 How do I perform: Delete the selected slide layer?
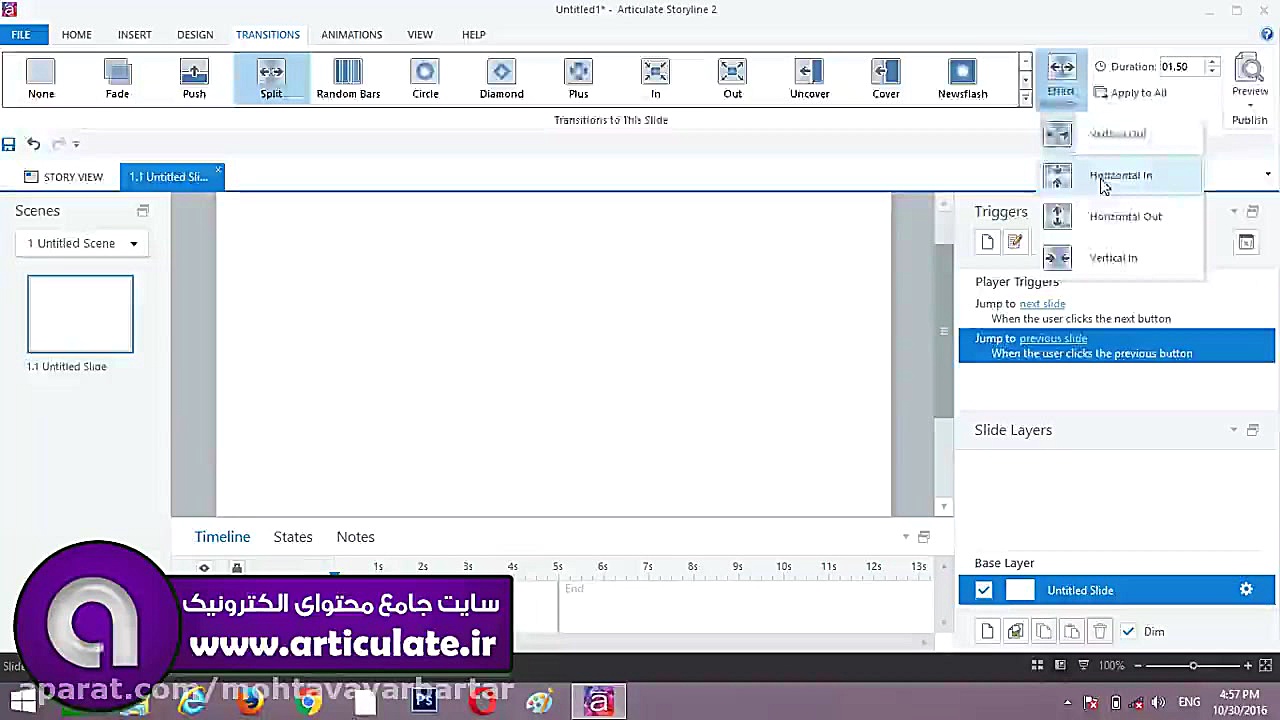click(1099, 631)
